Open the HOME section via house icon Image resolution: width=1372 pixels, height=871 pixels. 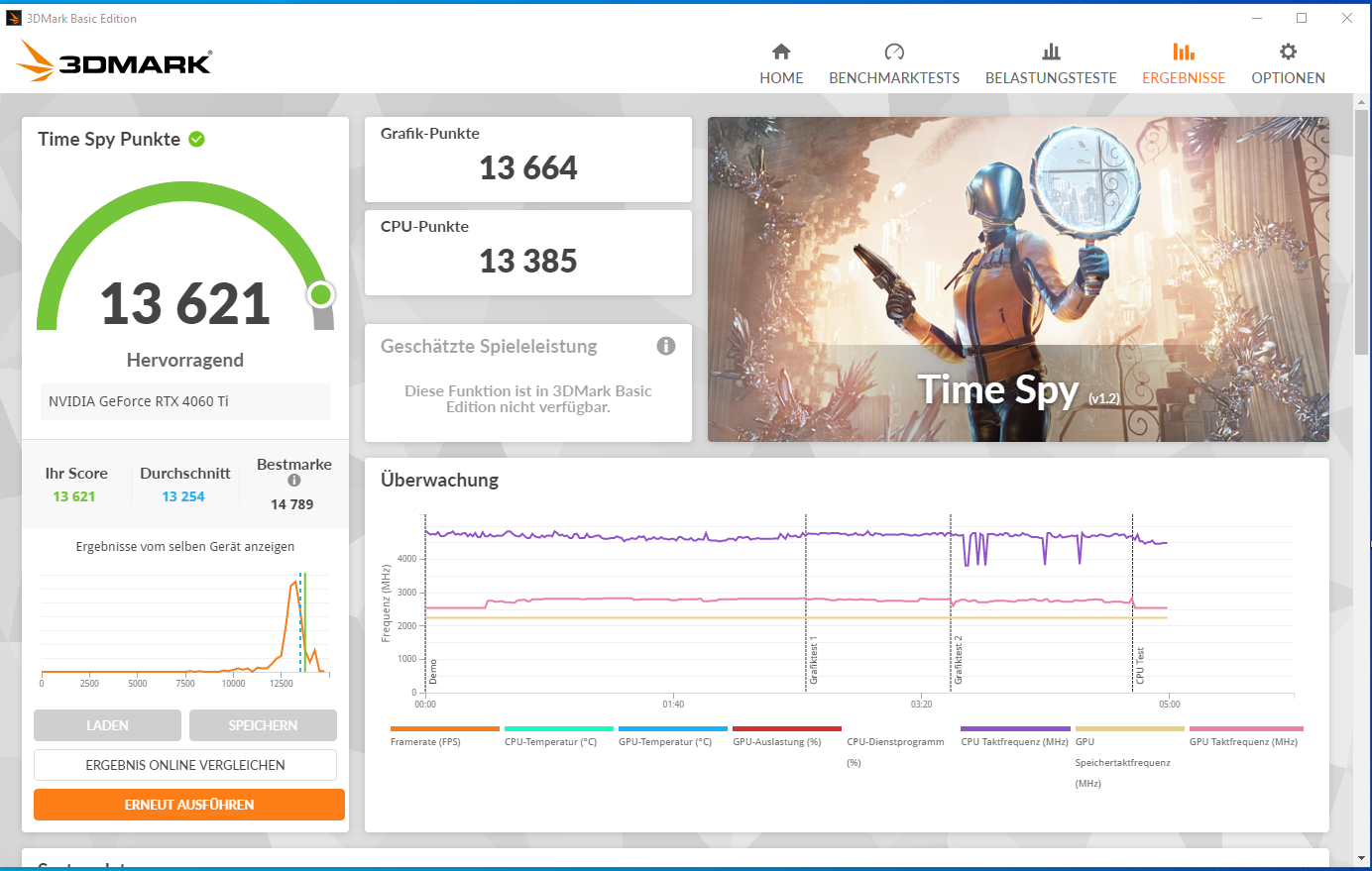pyautogui.click(x=781, y=52)
